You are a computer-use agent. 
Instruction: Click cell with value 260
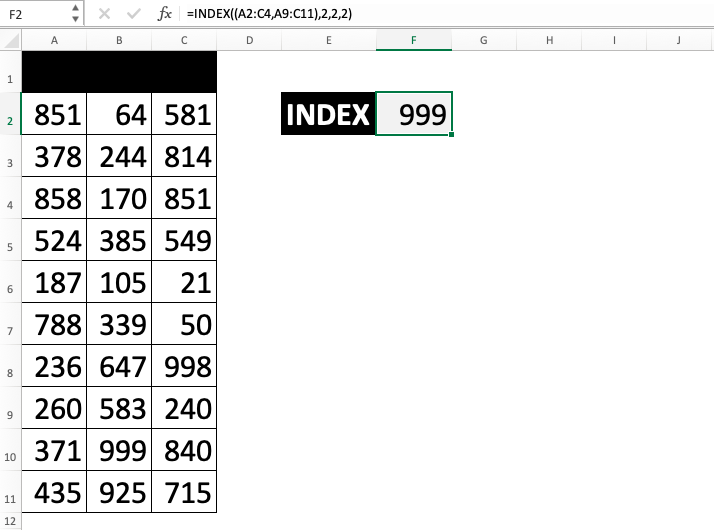(x=54, y=408)
